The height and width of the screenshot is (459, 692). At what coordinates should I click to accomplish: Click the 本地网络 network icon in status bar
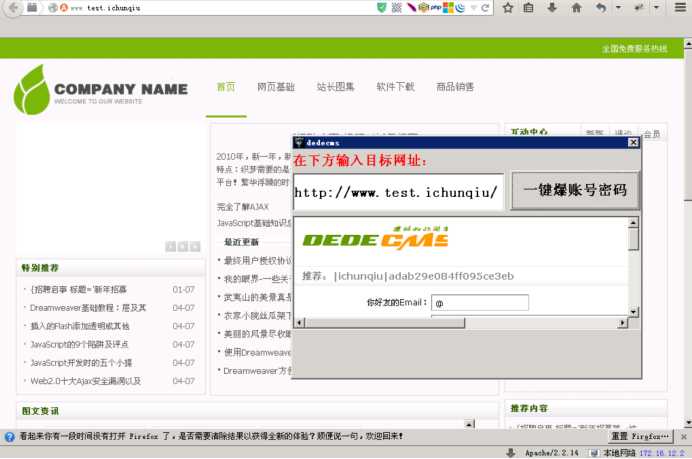point(594,452)
